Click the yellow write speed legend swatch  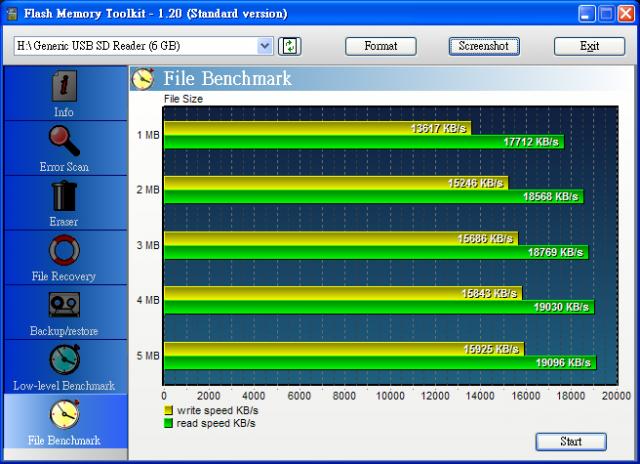click(x=168, y=410)
